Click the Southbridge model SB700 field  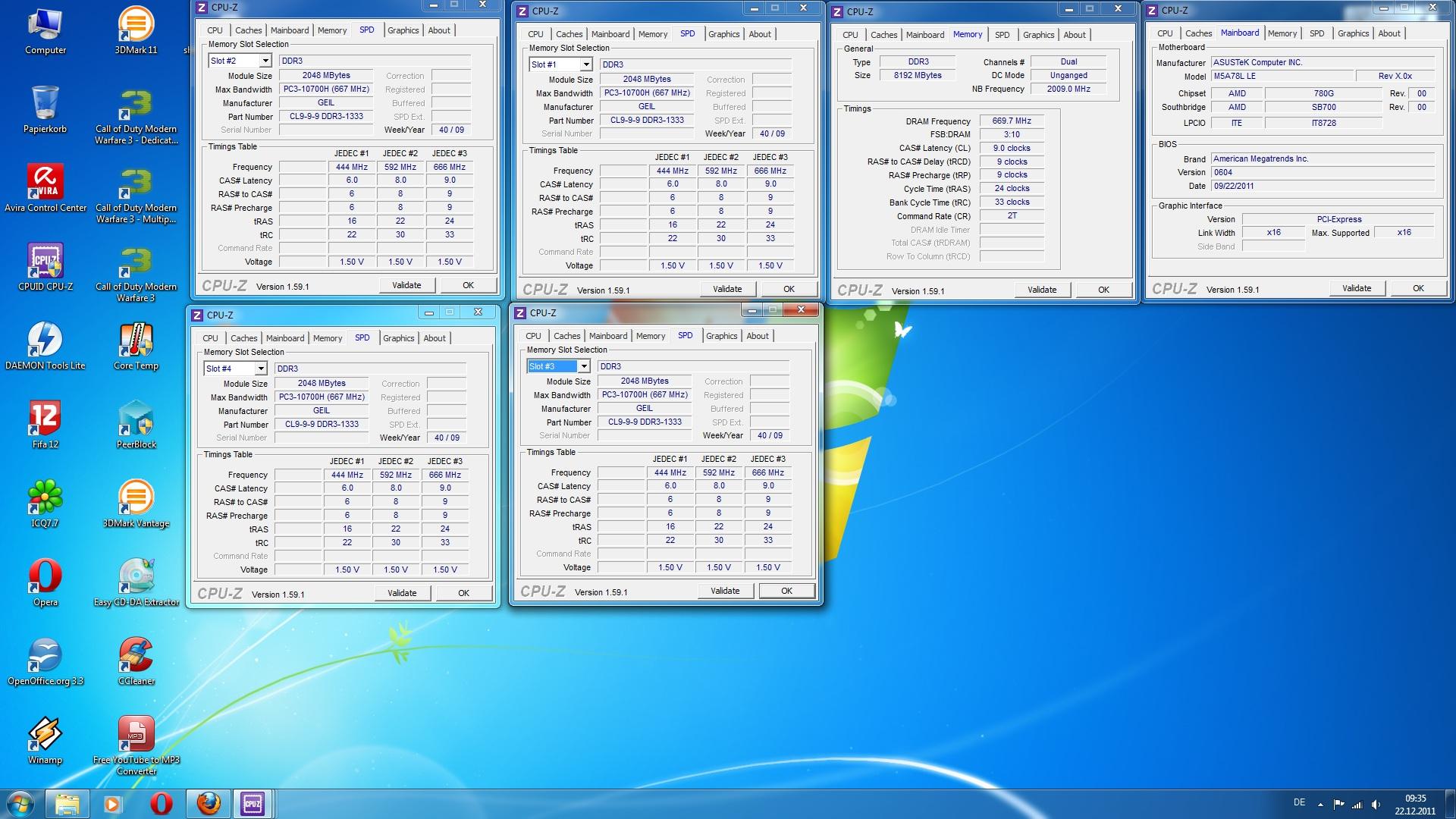click(1323, 107)
